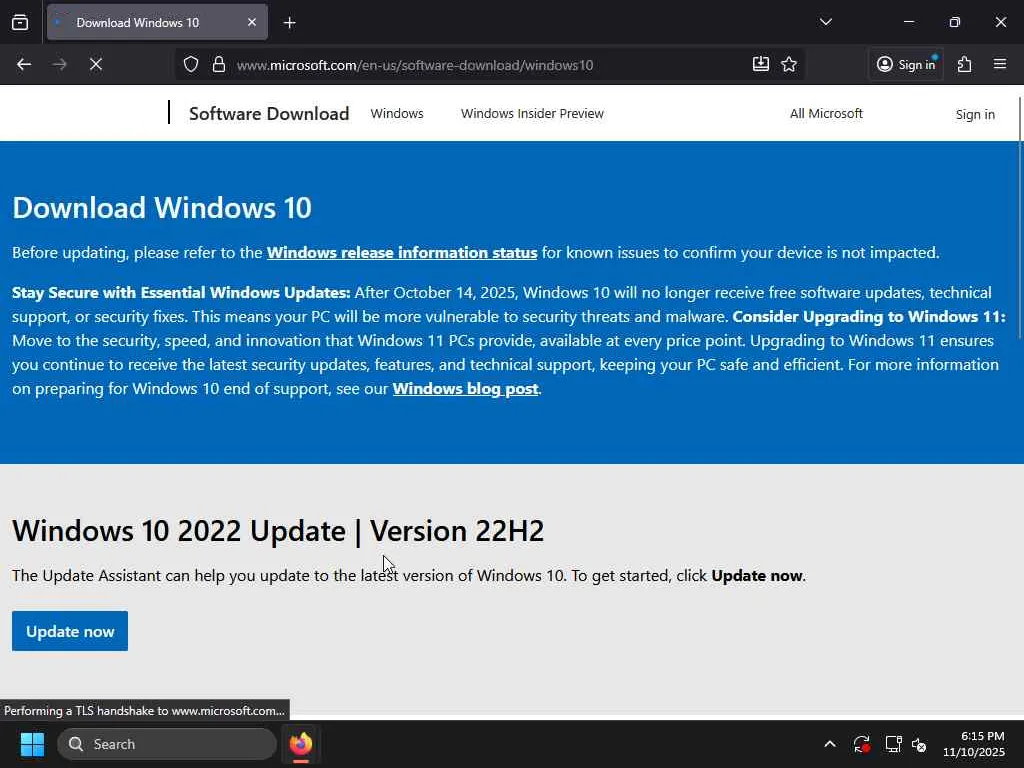Select the Download Windows 10 tab
The height and width of the screenshot is (768, 1024).
[157, 22]
